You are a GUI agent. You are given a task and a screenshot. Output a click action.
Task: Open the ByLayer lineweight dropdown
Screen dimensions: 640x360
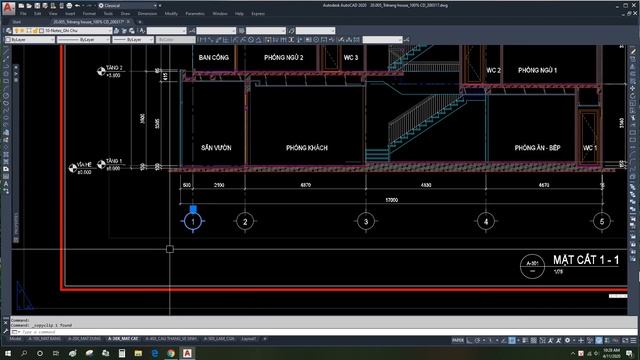133,40
